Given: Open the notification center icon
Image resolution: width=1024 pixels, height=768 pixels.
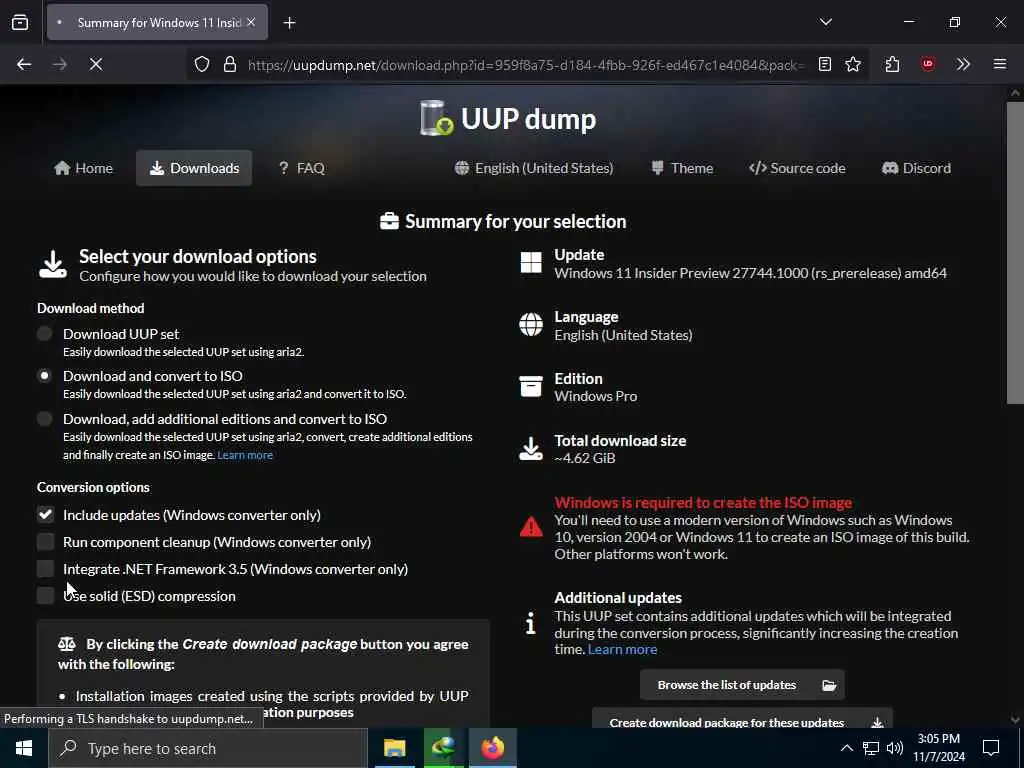Looking at the screenshot, I should pos(991,748).
